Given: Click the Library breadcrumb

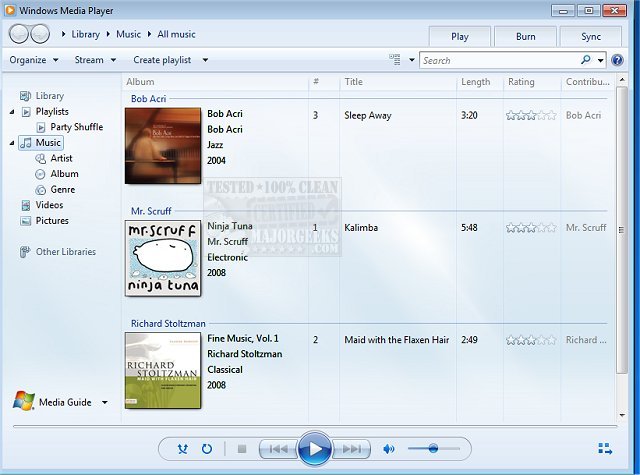Looking at the screenshot, I should coord(85,34).
